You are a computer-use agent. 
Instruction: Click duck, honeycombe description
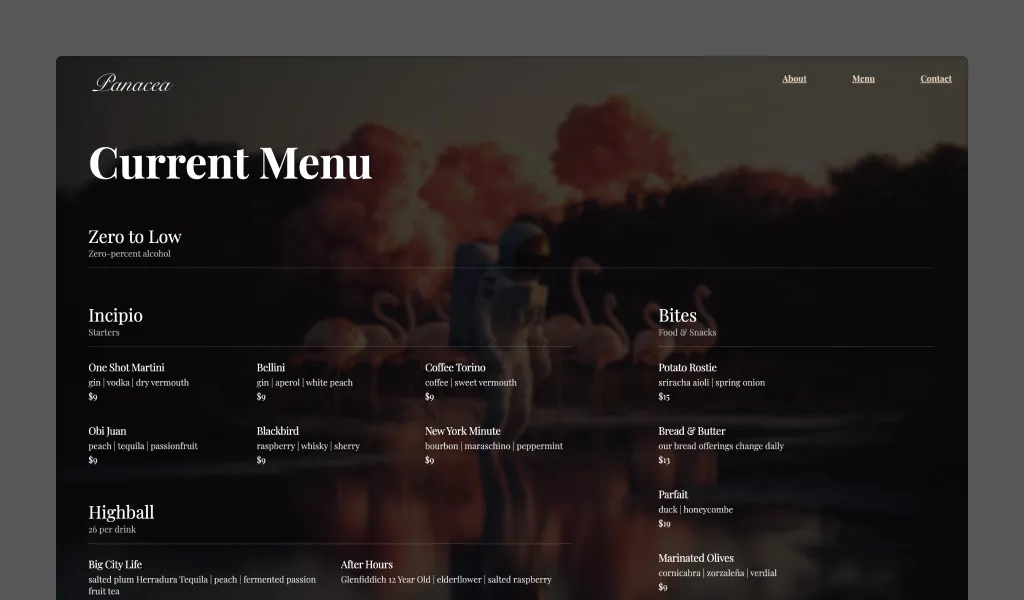point(696,509)
